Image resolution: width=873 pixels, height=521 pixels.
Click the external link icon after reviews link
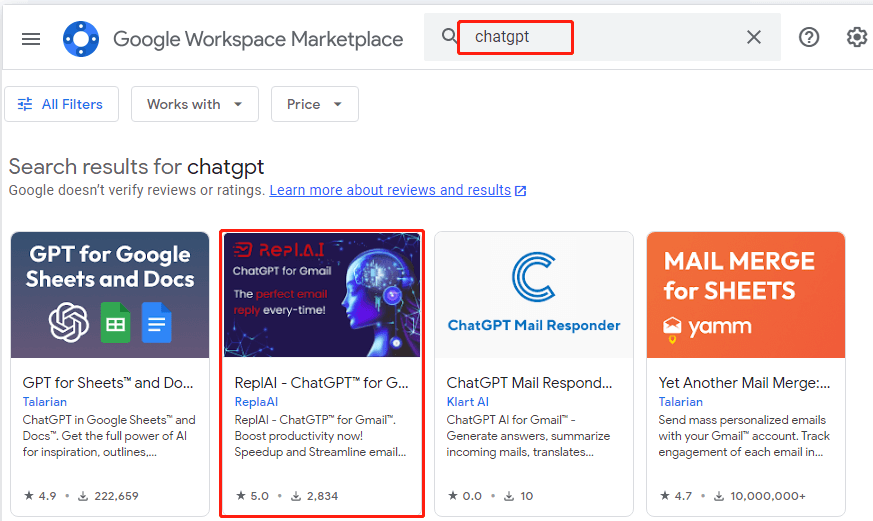coord(521,191)
